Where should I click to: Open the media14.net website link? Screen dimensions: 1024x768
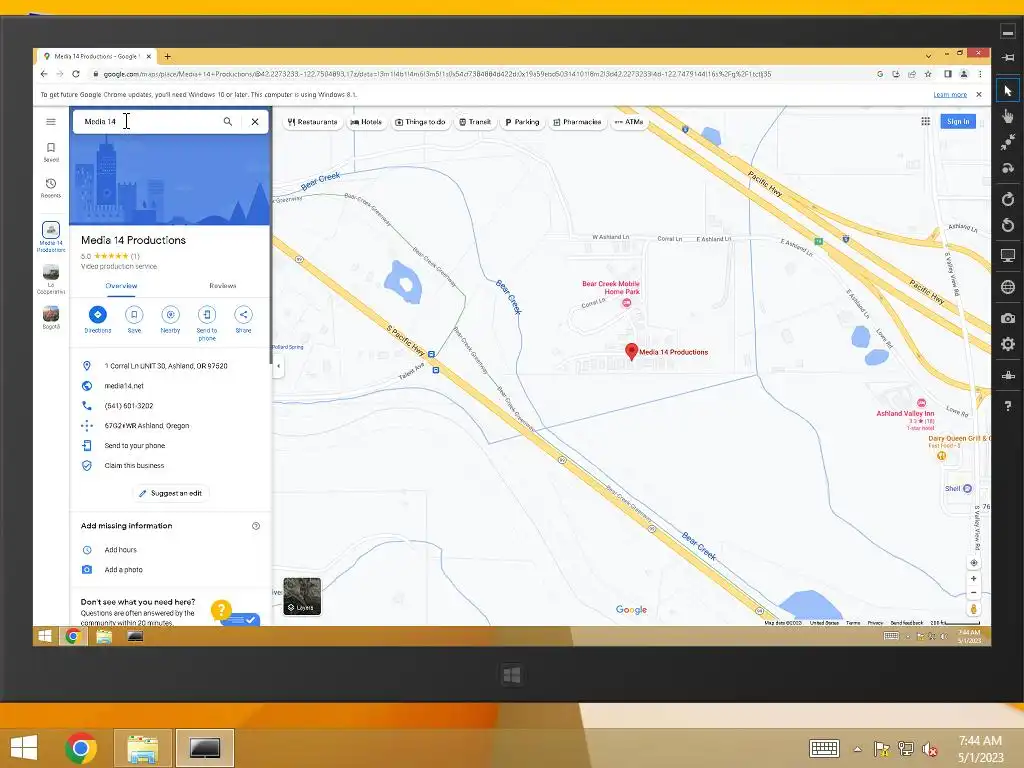124,386
